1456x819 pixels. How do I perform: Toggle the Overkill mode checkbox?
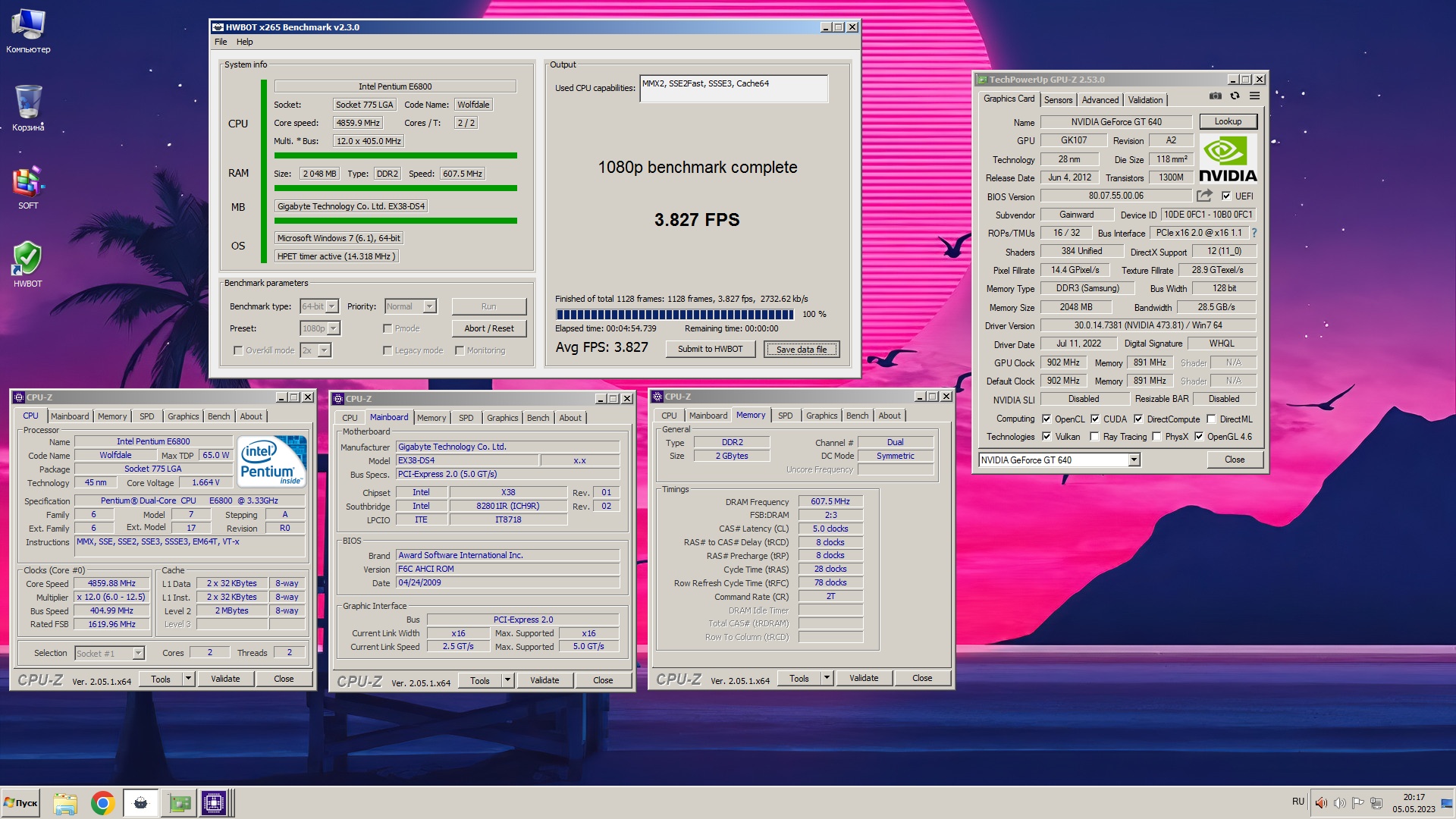point(238,350)
